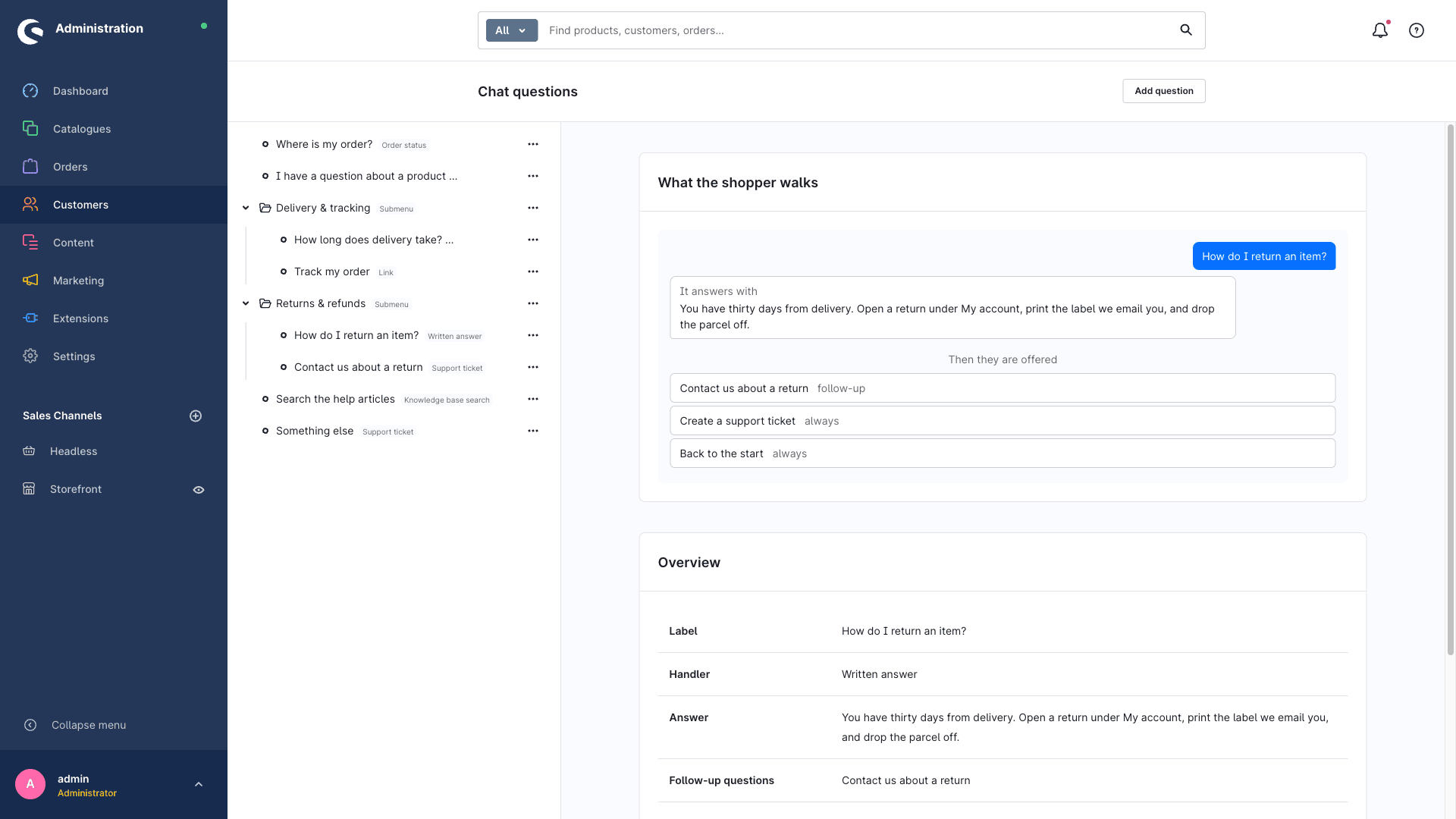This screenshot has height=819, width=1456.
Task: Select How do I return an item? row
Action: (x=394, y=335)
